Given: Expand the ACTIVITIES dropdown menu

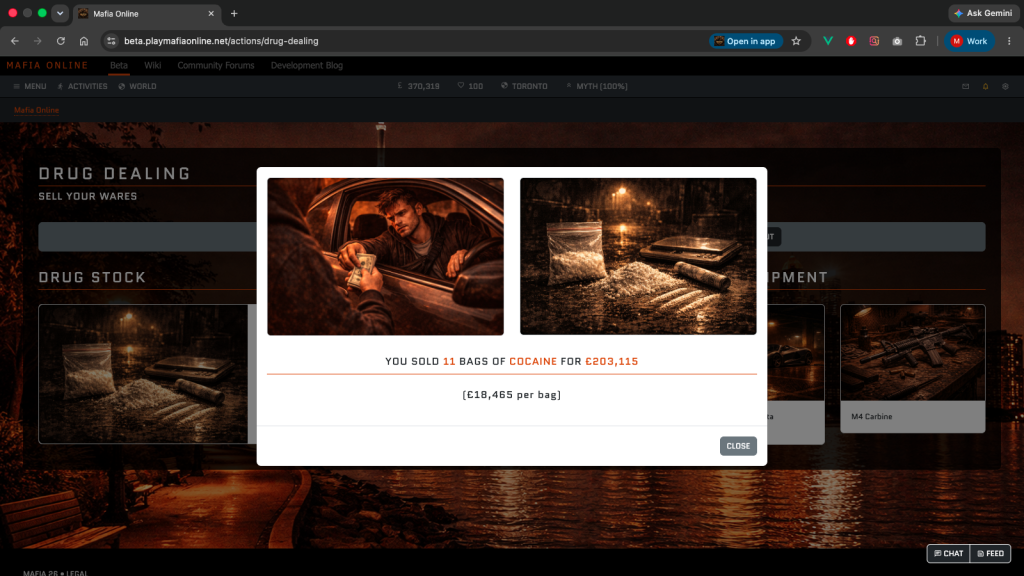Looking at the screenshot, I should pyautogui.click(x=82, y=86).
